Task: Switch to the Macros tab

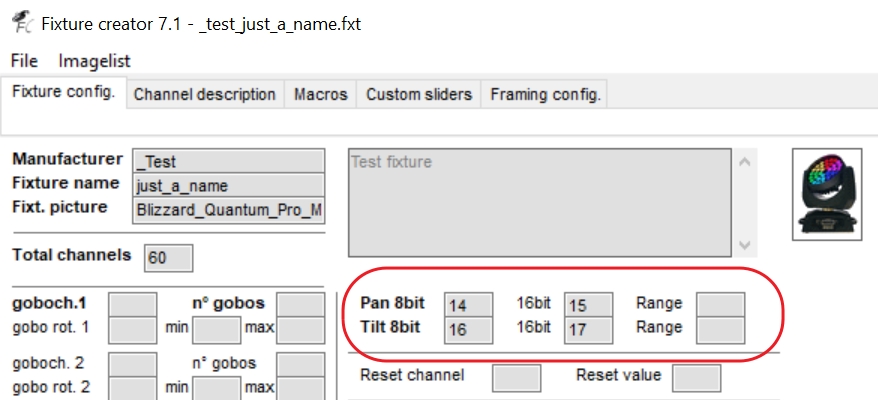Action: coord(321,94)
